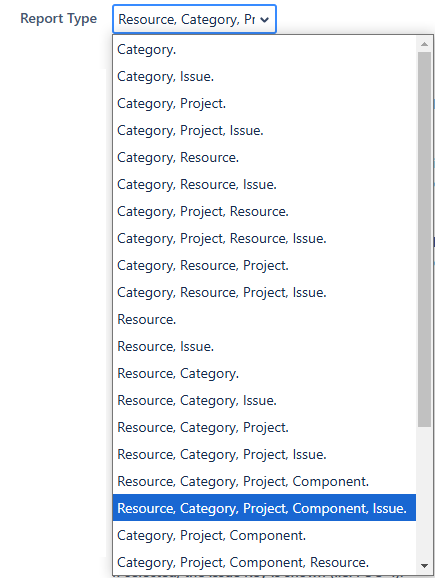Choose 'Category, Issue.' from the list

point(264,76)
